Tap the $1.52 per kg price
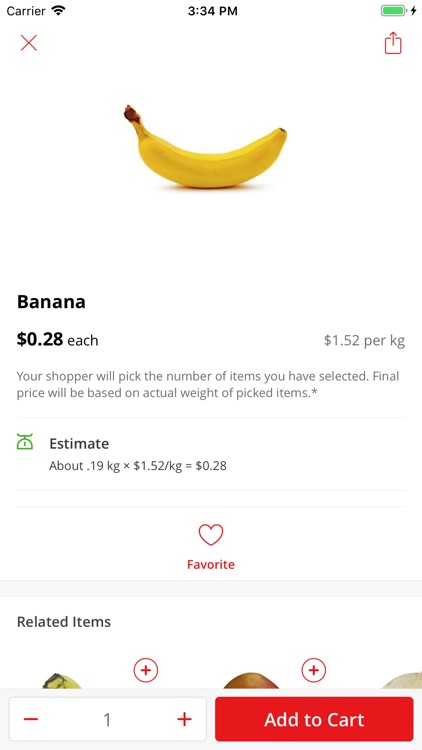This screenshot has height=750, width=422. coord(364,341)
